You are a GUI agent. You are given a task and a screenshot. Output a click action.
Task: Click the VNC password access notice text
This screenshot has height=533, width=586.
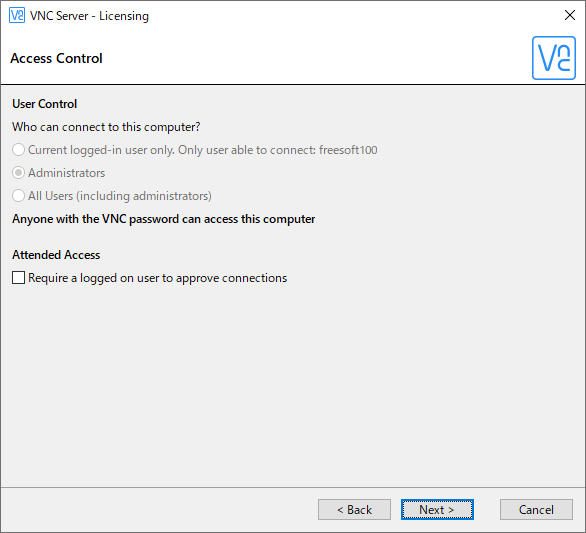click(164, 219)
